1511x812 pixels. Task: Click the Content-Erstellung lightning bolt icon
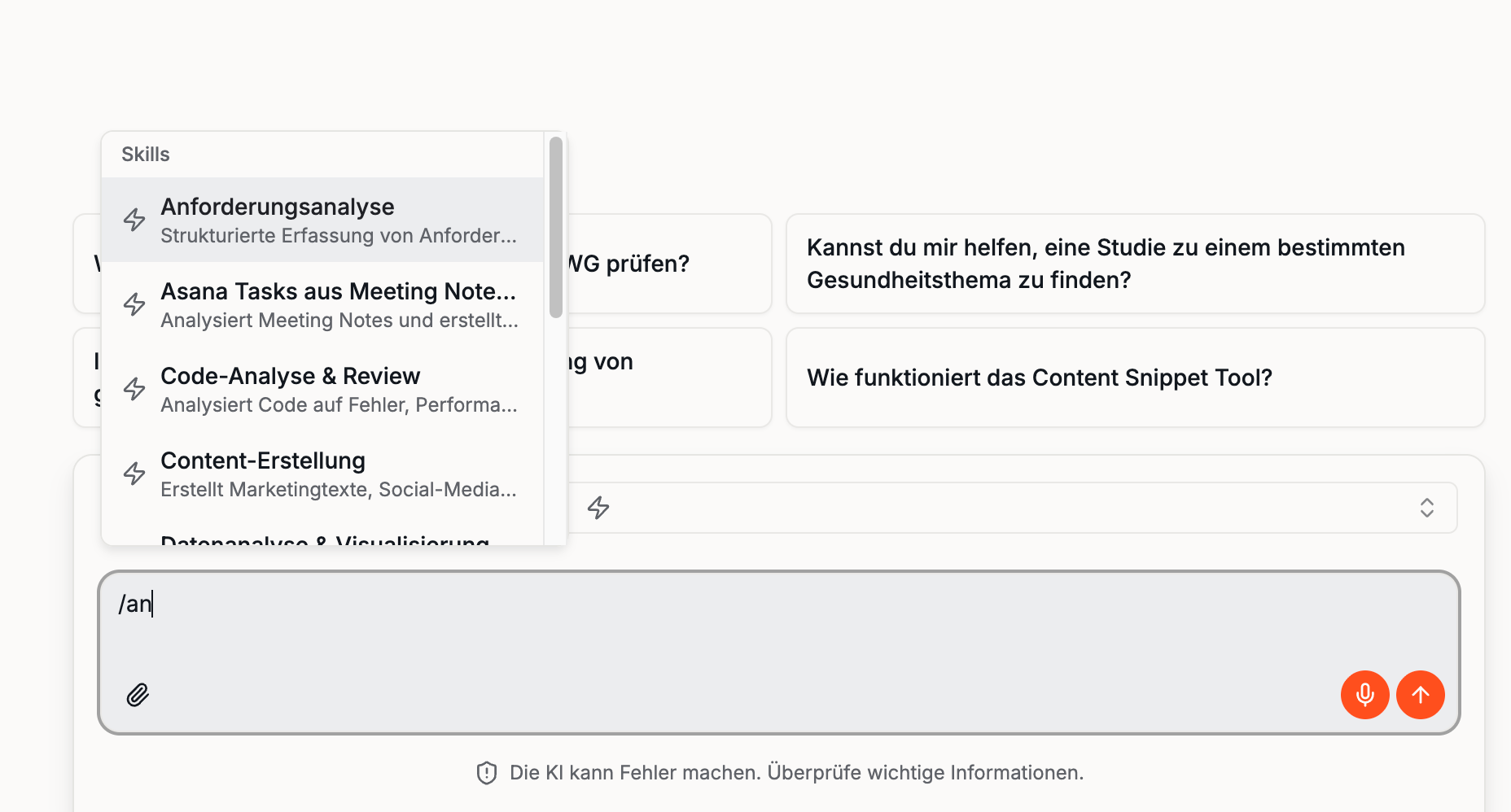coord(134,474)
